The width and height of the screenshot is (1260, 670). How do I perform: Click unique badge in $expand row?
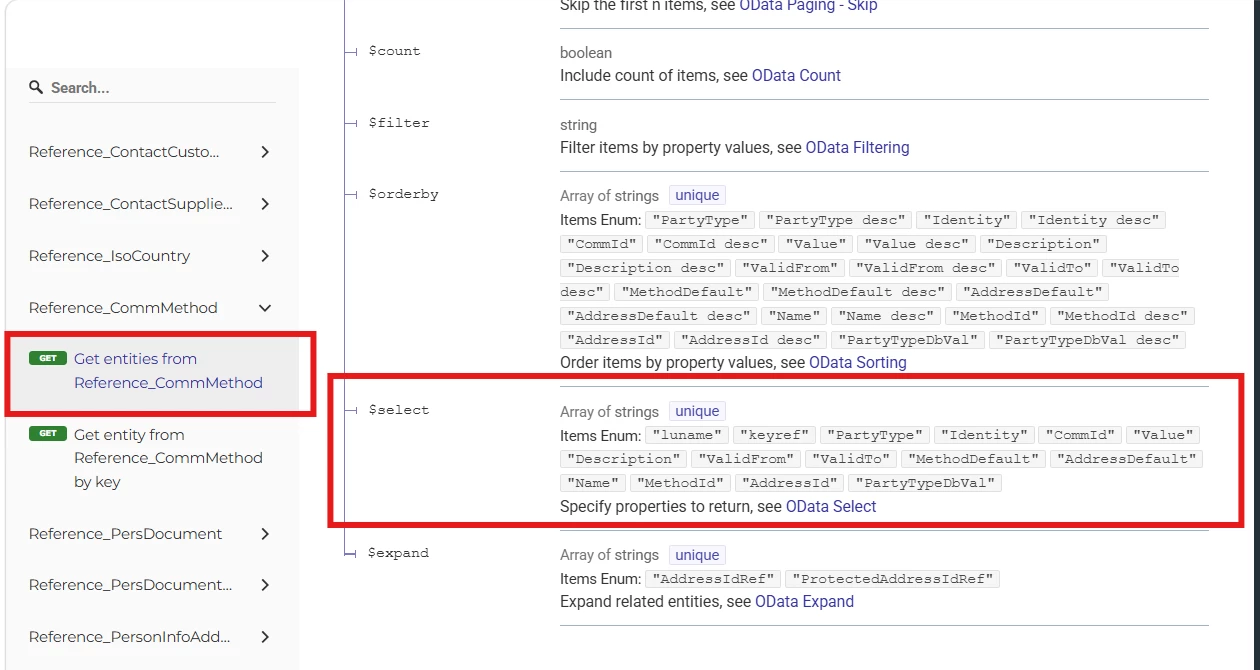click(697, 555)
